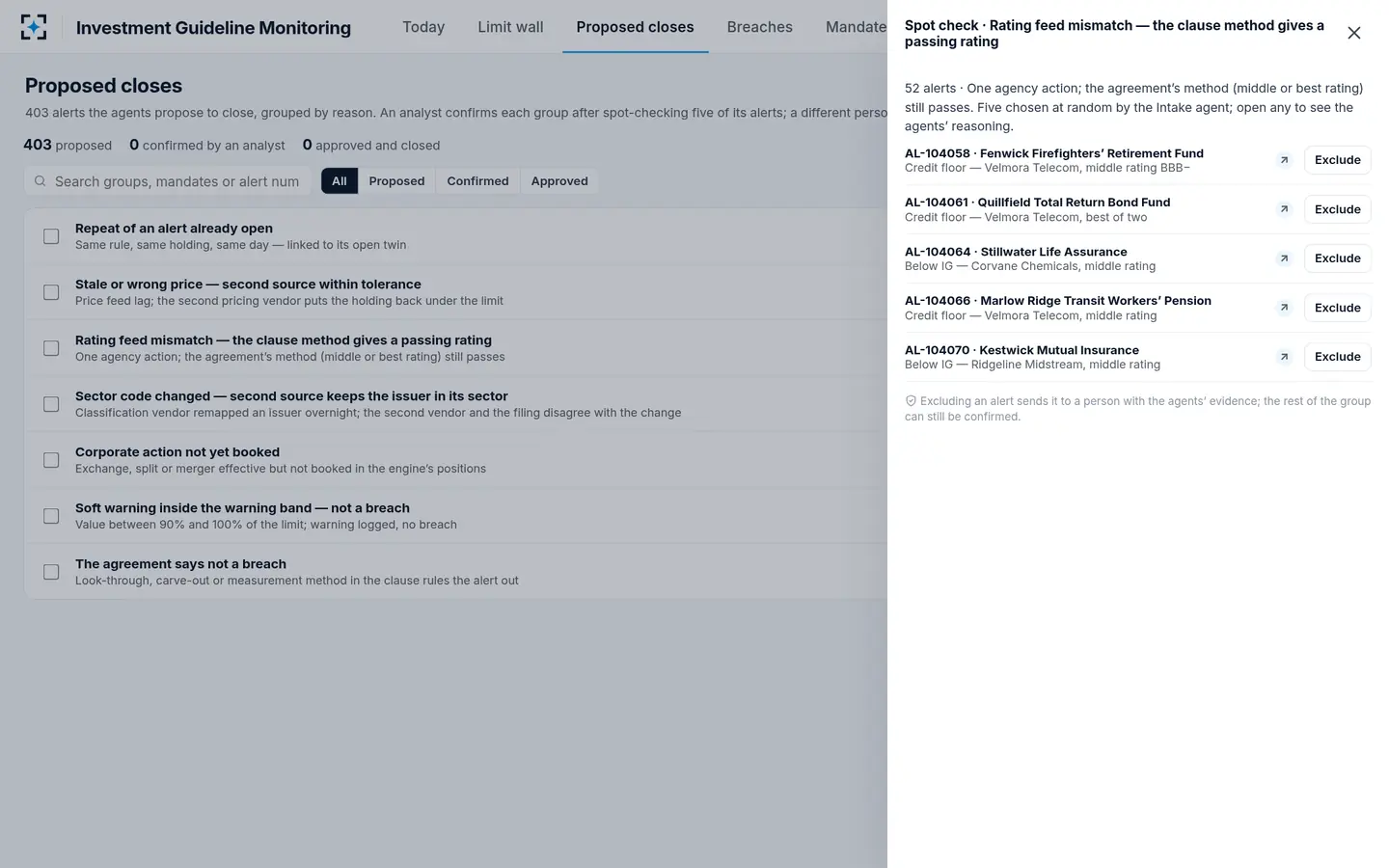Screen dimensions: 1389x868
Task: Open alert AL-104066 Marlow Ridge arrow icon
Action: point(1284,308)
